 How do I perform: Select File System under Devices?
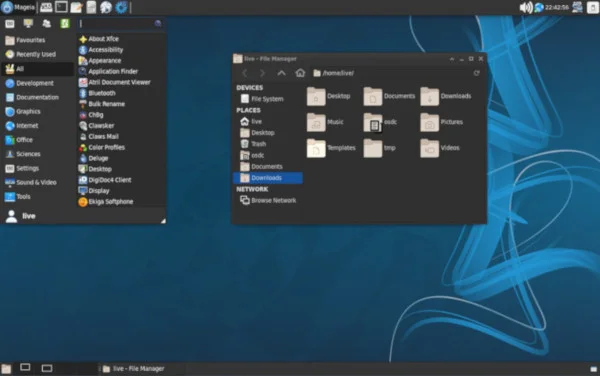point(267,99)
